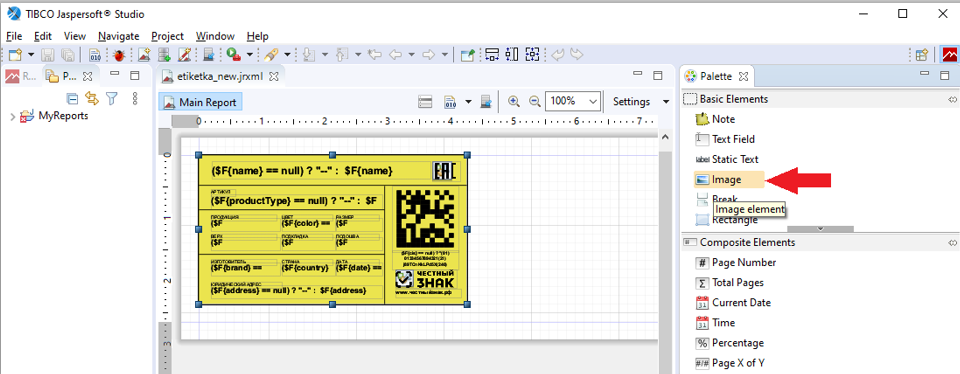Open the Project menu
960x374 pixels.
coord(167,36)
